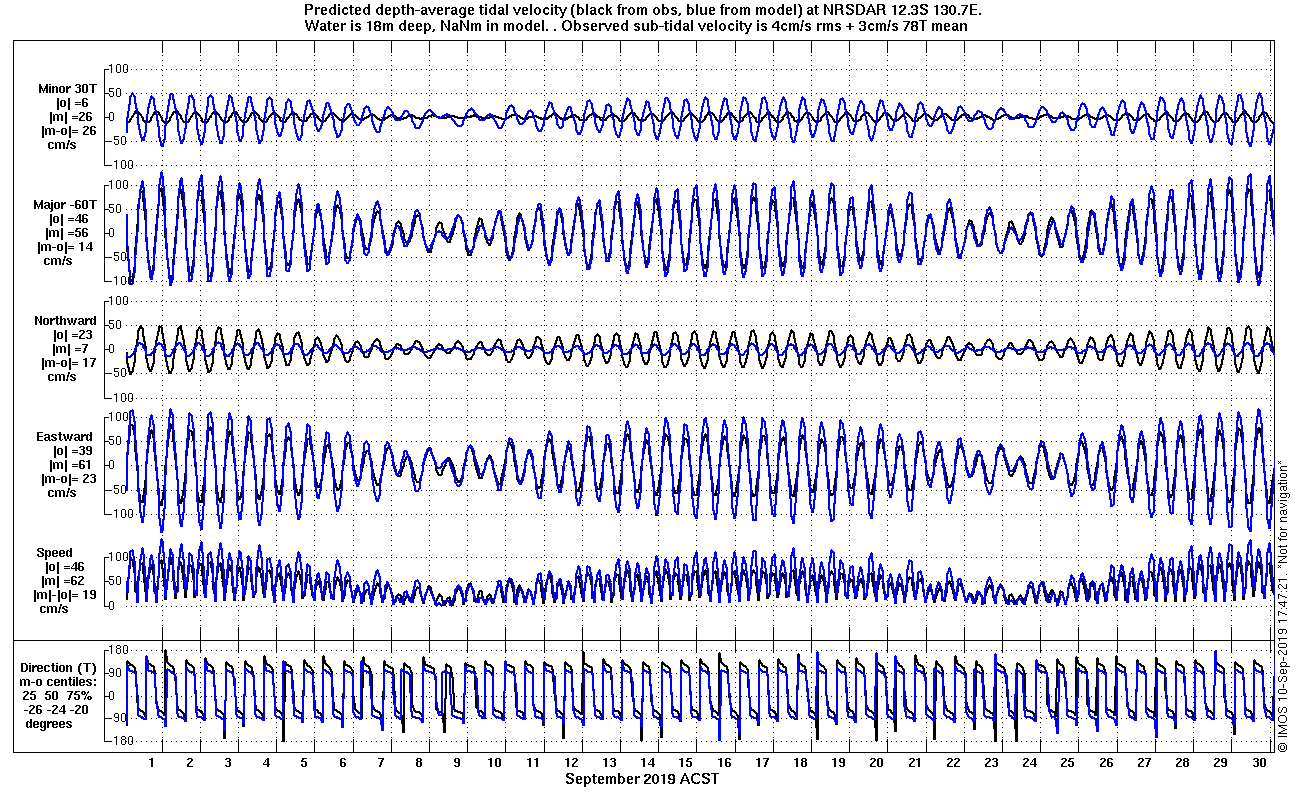Select day 30 on the date axis
1300x800 pixels.
1258,762
